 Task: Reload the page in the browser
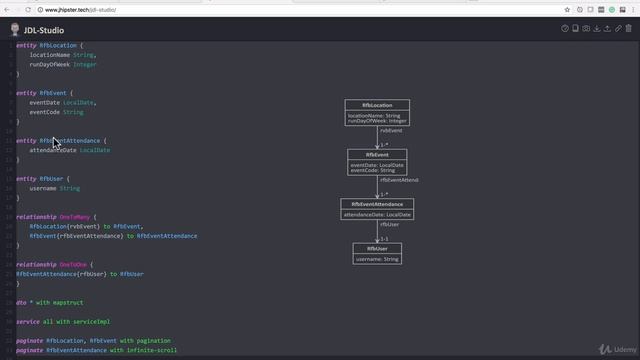click(28, 9)
